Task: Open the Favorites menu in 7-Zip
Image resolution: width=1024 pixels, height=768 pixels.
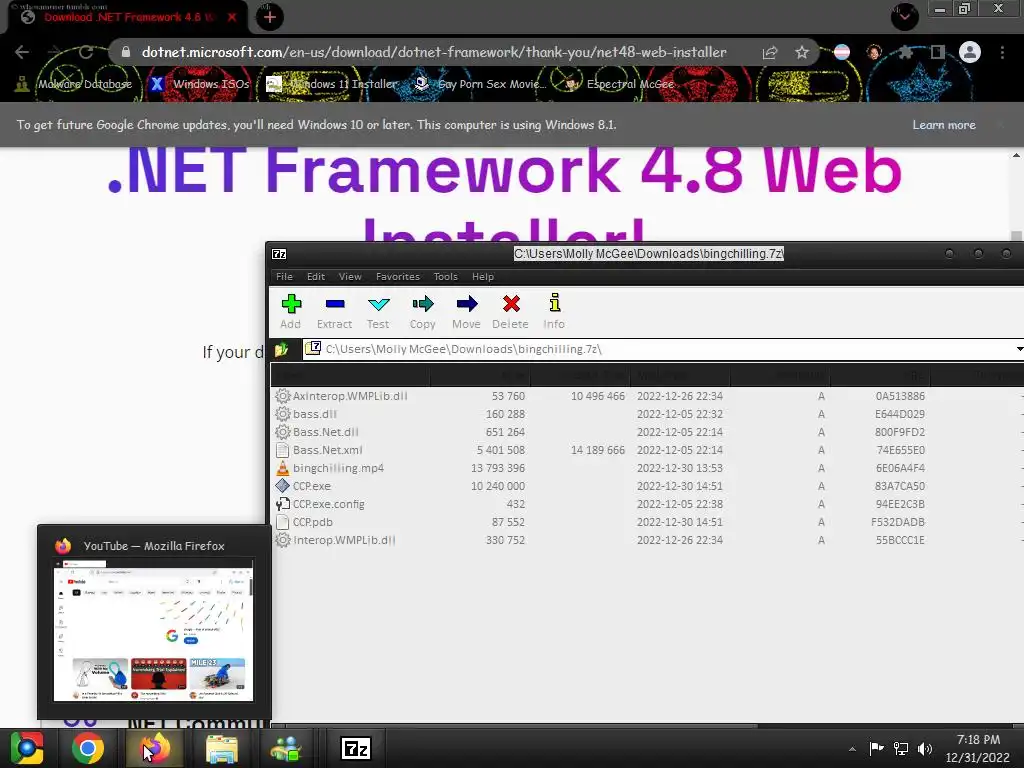Action: (x=398, y=276)
